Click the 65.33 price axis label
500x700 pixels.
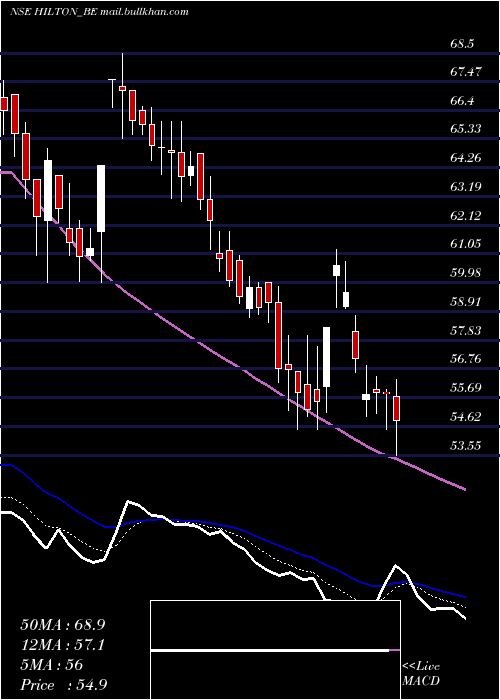[466, 129]
